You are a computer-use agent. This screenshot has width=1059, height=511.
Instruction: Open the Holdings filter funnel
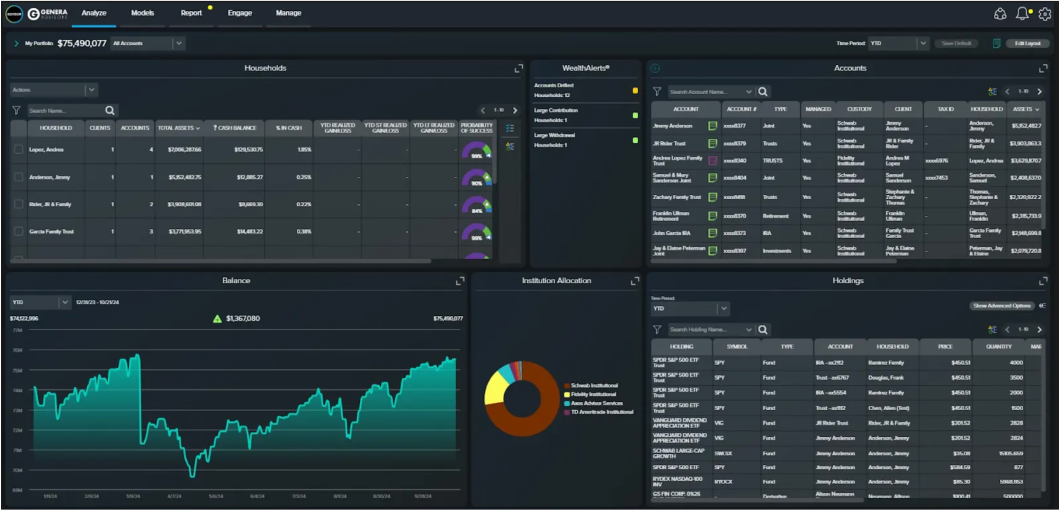pyautogui.click(x=656, y=329)
